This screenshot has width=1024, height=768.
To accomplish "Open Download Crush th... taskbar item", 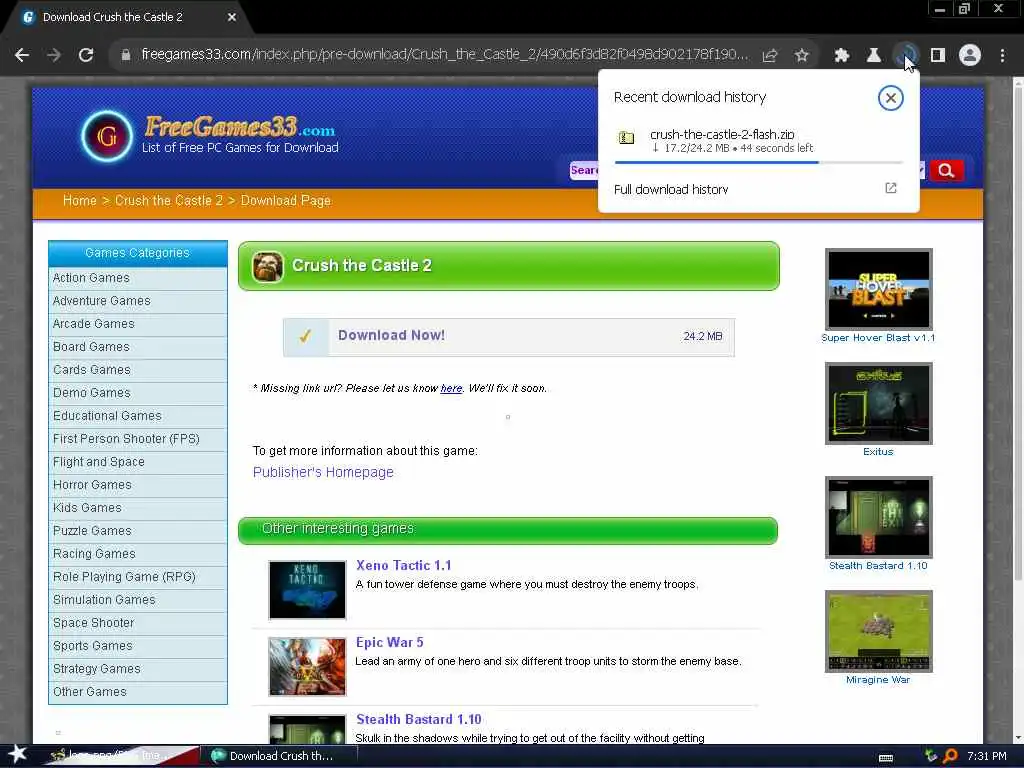I will click(x=279, y=756).
